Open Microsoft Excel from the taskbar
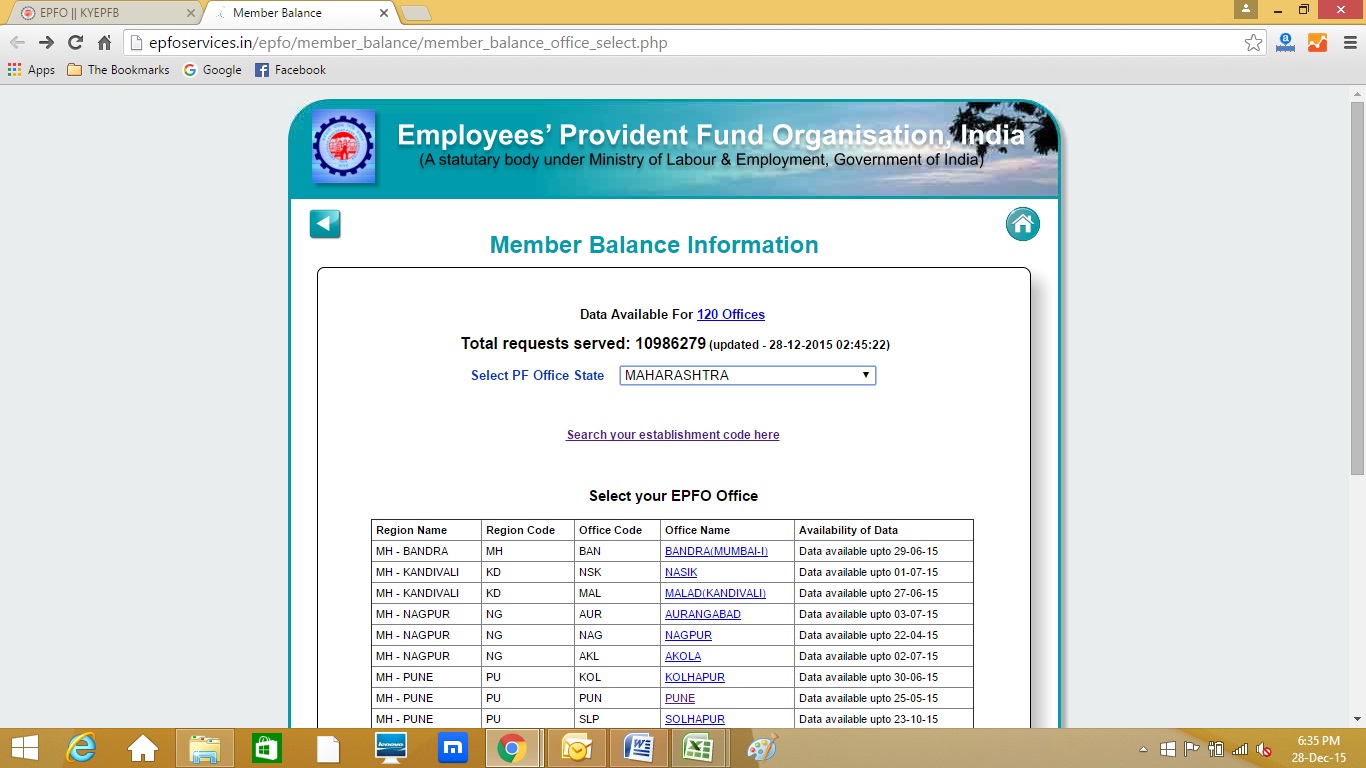 [x=699, y=747]
